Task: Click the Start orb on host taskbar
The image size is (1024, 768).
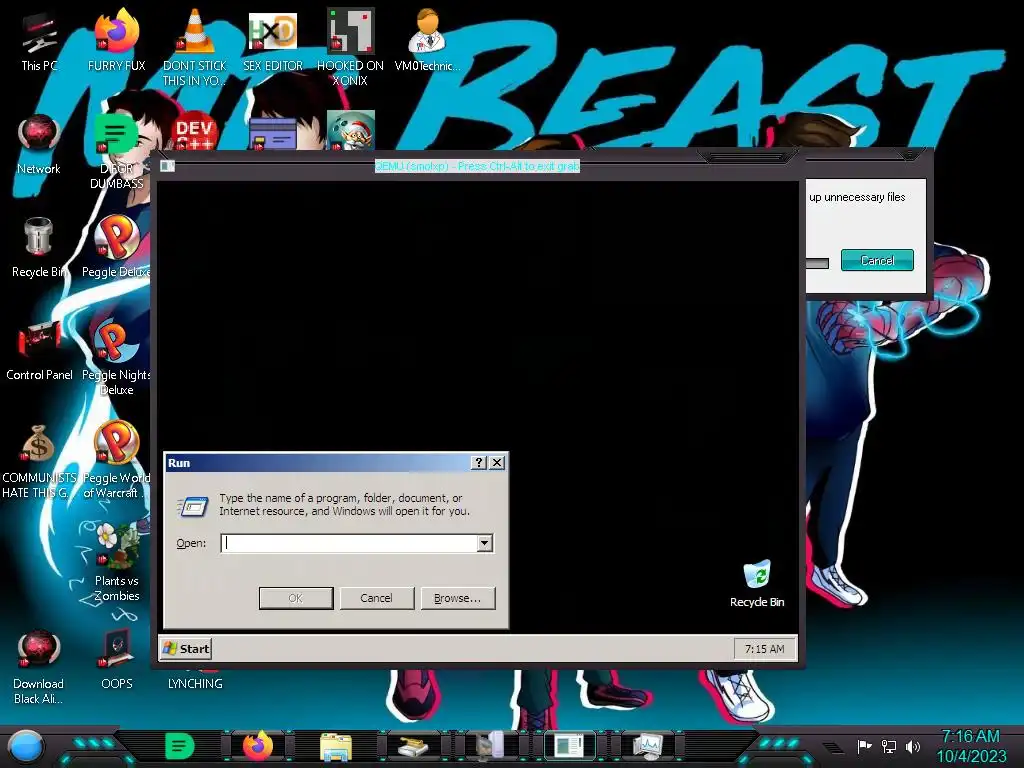Action: (x=27, y=746)
